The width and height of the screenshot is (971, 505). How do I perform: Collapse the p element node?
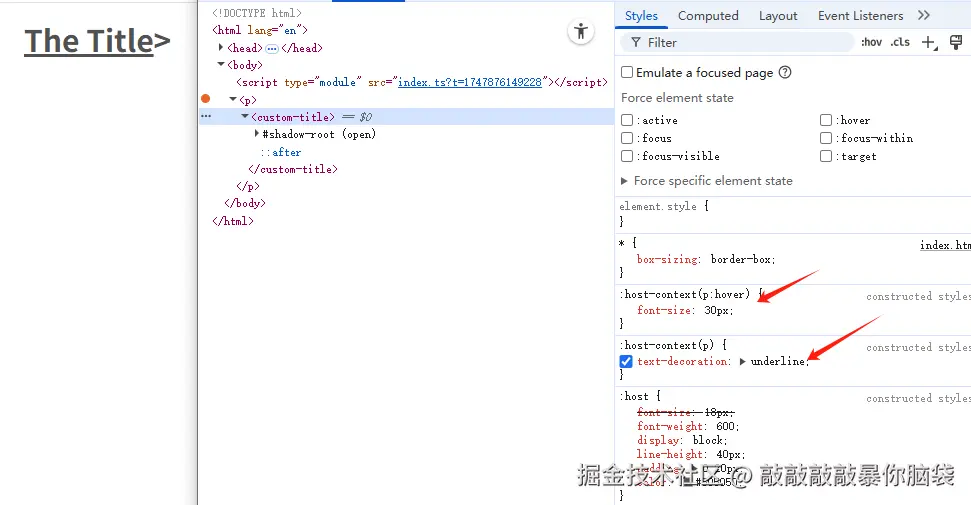pos(233,99)
